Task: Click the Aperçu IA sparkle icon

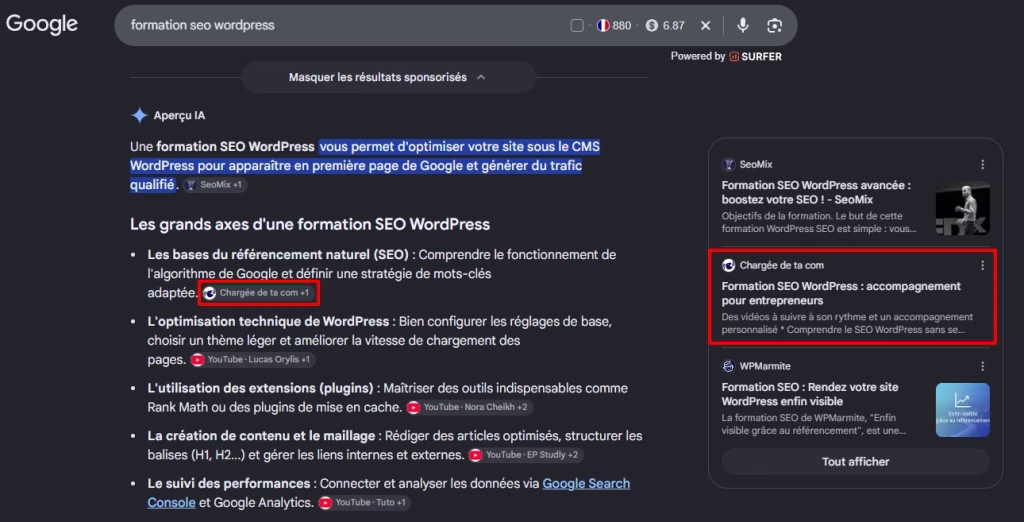Action: [139, 116]
